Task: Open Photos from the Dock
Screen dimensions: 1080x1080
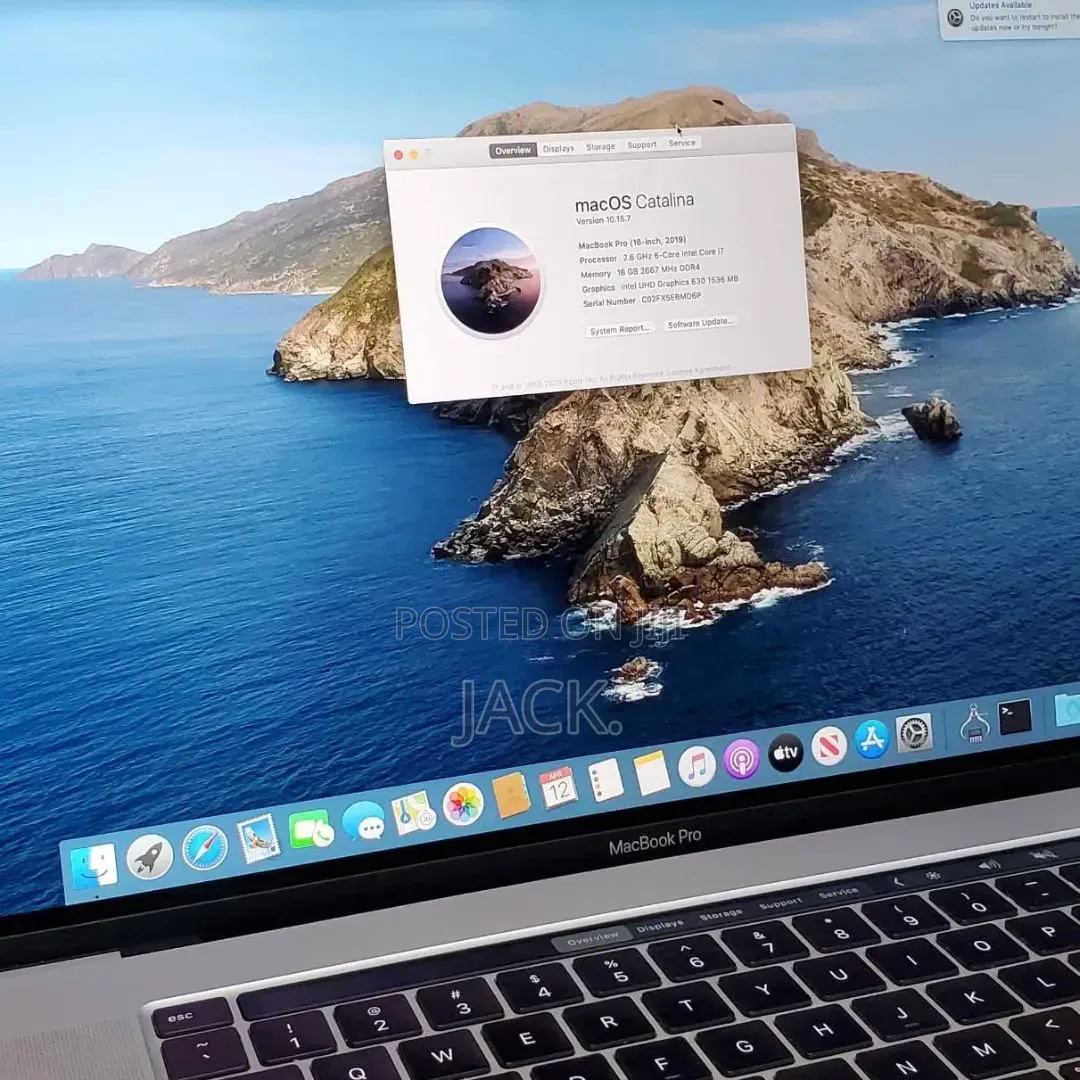Action: click(463, 804)
